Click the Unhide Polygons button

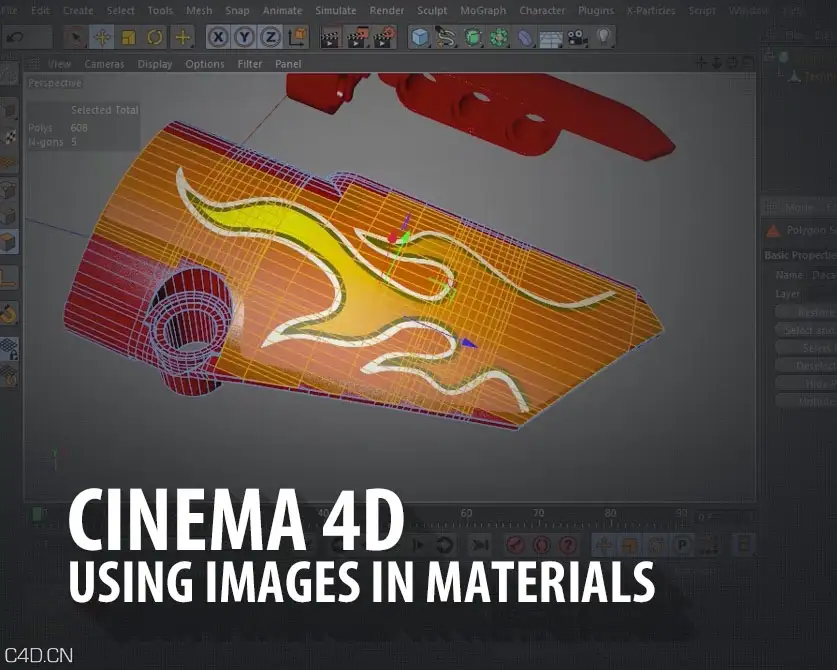point(806,401)
